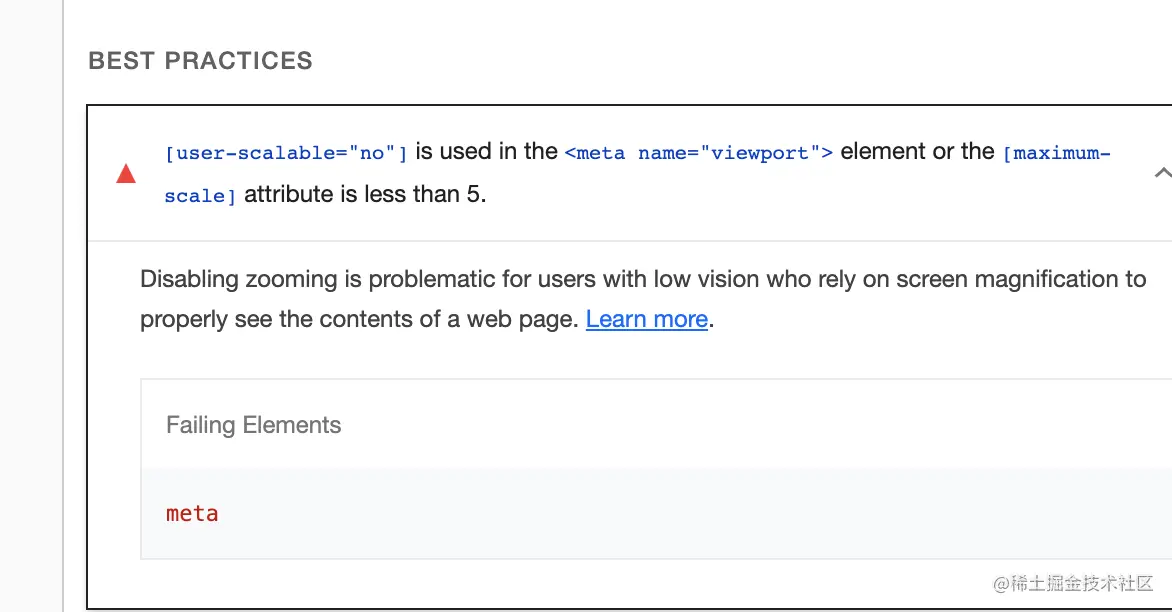Click the BEST PRACTICES section heading

200,61
